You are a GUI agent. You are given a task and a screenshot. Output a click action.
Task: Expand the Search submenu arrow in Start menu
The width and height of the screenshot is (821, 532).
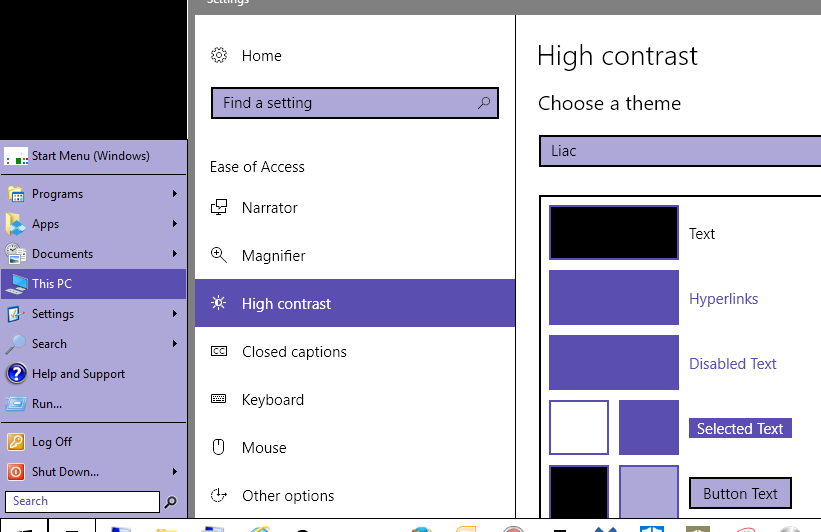[x=175, y=343]
